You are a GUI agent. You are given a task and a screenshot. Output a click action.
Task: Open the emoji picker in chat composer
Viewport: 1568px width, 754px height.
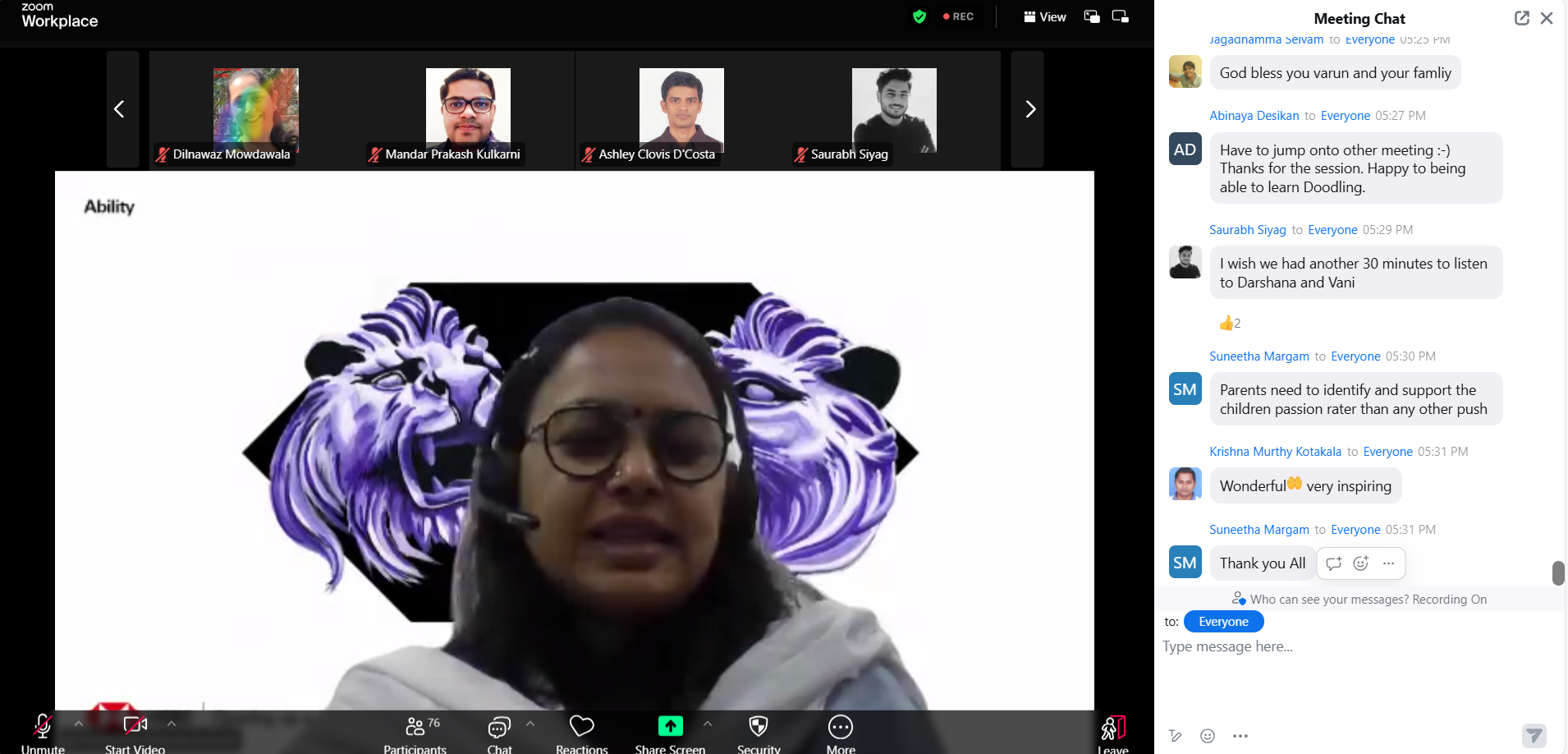[x=1206, y=736]
